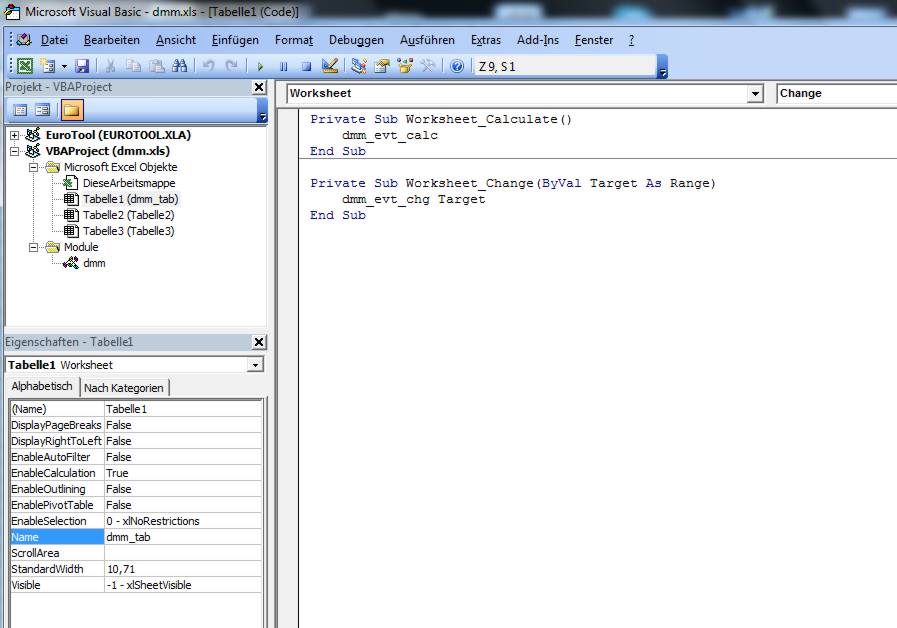897x628 pixels.
Task: Open the Debuggen menu
Action: click(x=356, y=40)
